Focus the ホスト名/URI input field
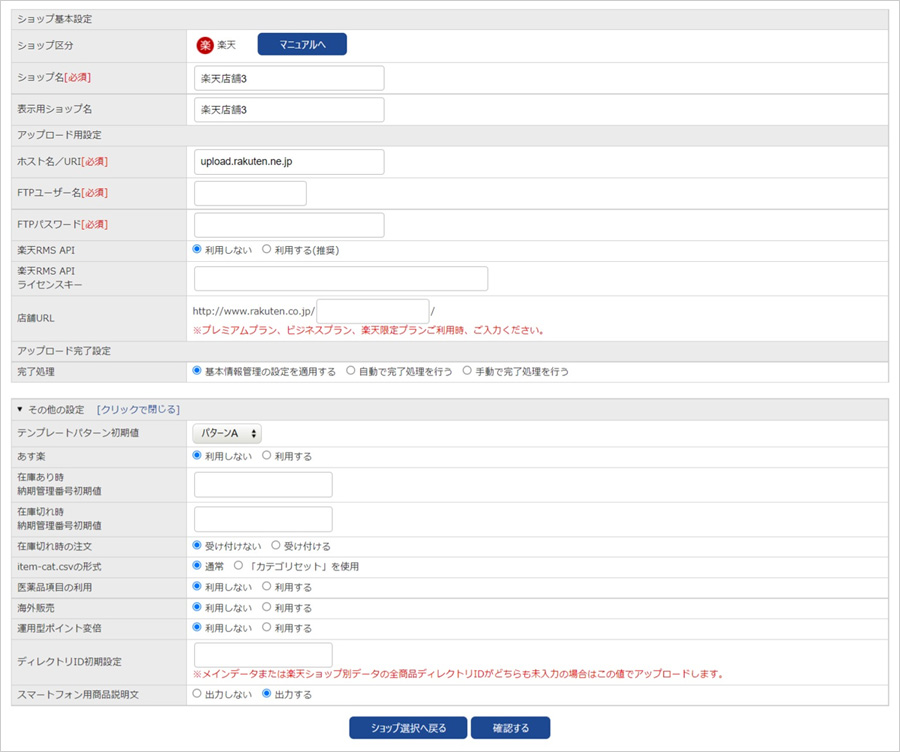900x752 pixels. point(289,162)
